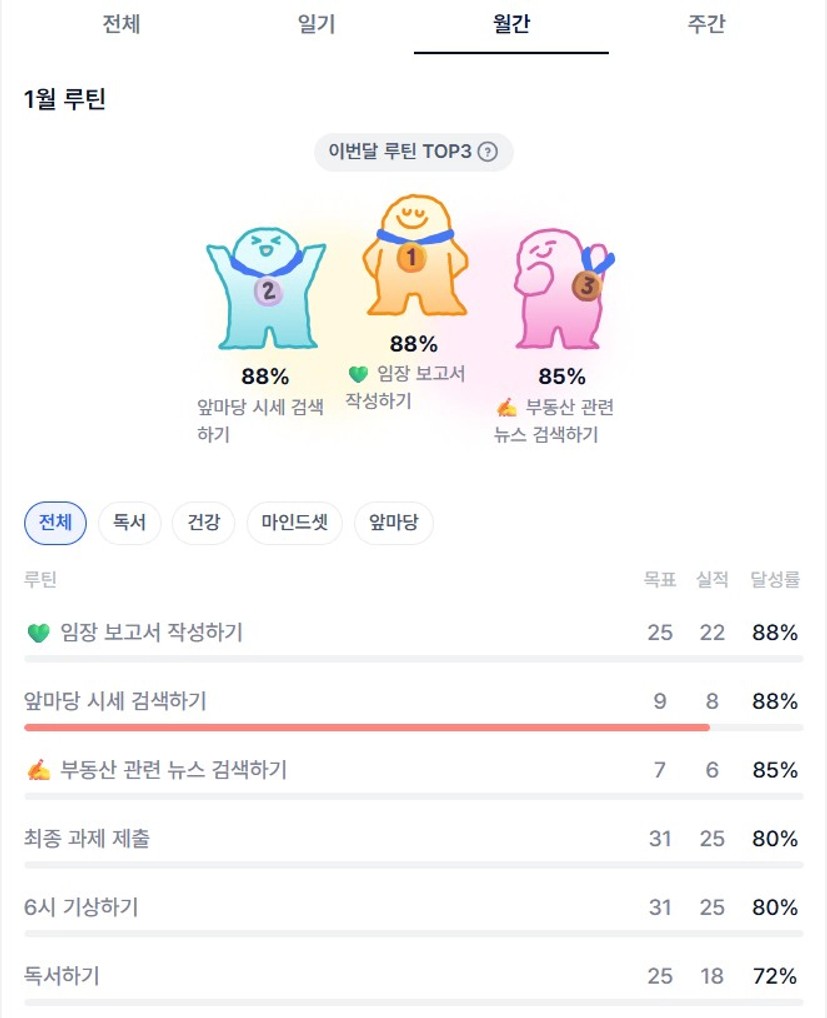Screen dimensions: 827x1018
Task: Filter routines by 건강 category
Action: click(203, 523)
